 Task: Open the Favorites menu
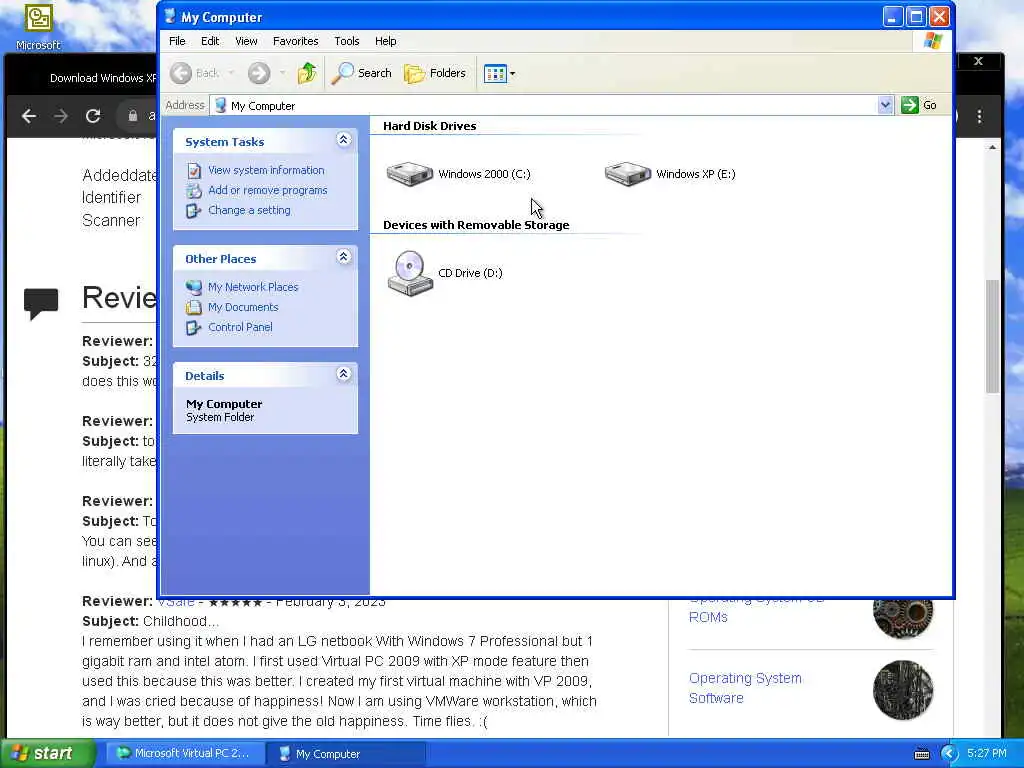click(x=296, y=41)
